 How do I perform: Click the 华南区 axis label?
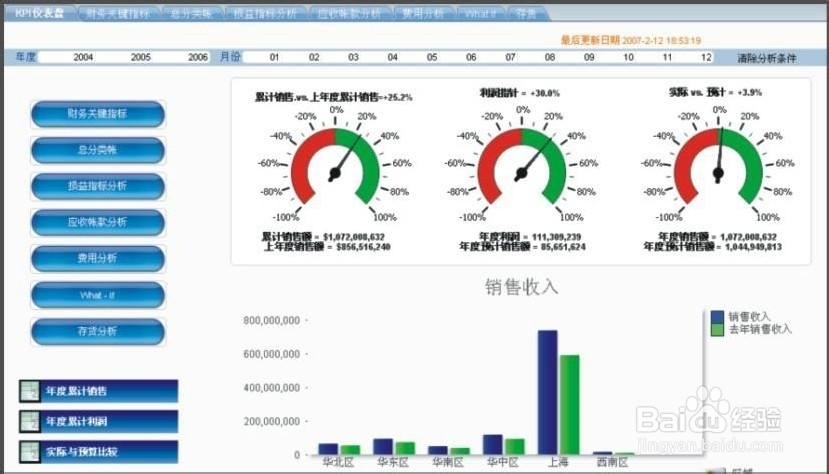(448, 462)
